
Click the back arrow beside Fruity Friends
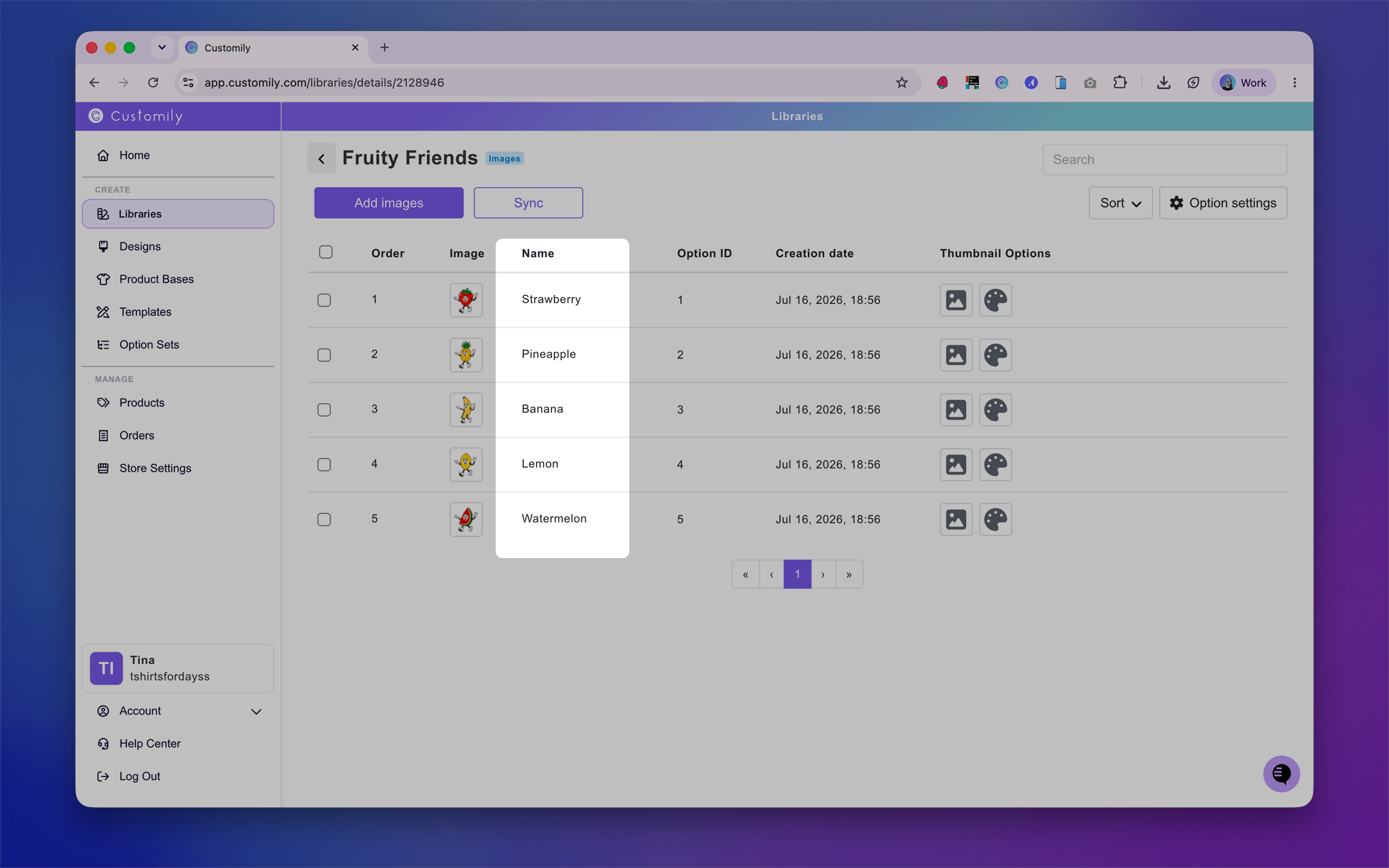[x=321, y=158]
